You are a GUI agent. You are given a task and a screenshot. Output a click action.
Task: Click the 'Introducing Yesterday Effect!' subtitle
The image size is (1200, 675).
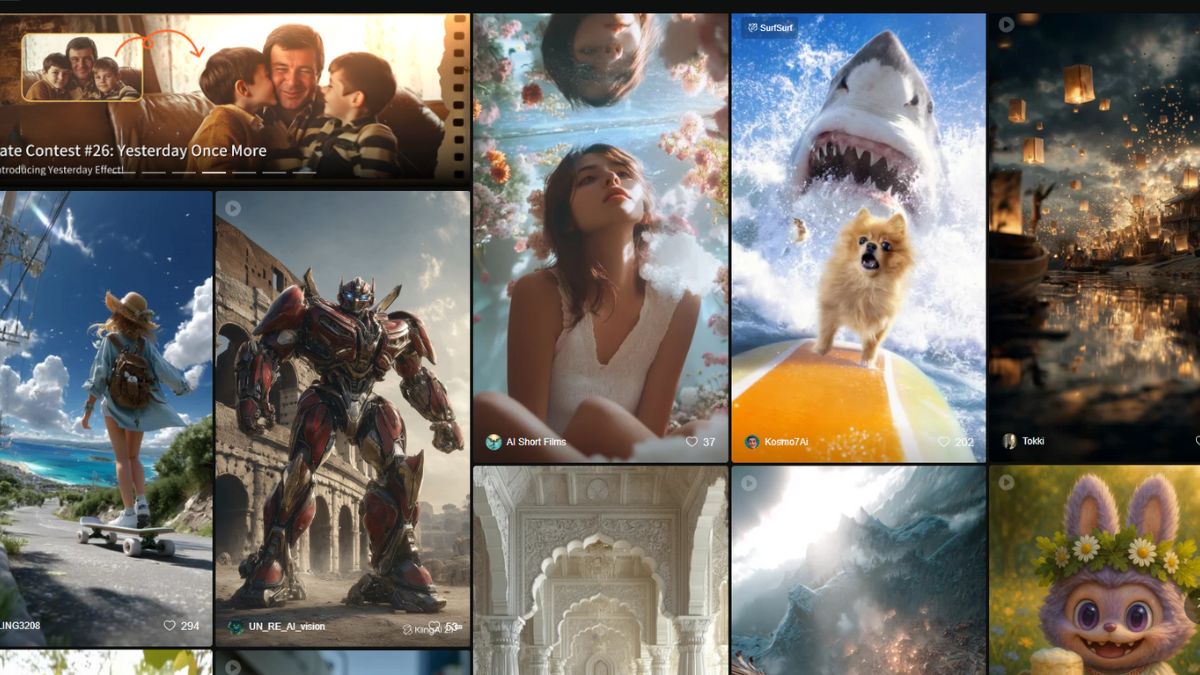62,170
